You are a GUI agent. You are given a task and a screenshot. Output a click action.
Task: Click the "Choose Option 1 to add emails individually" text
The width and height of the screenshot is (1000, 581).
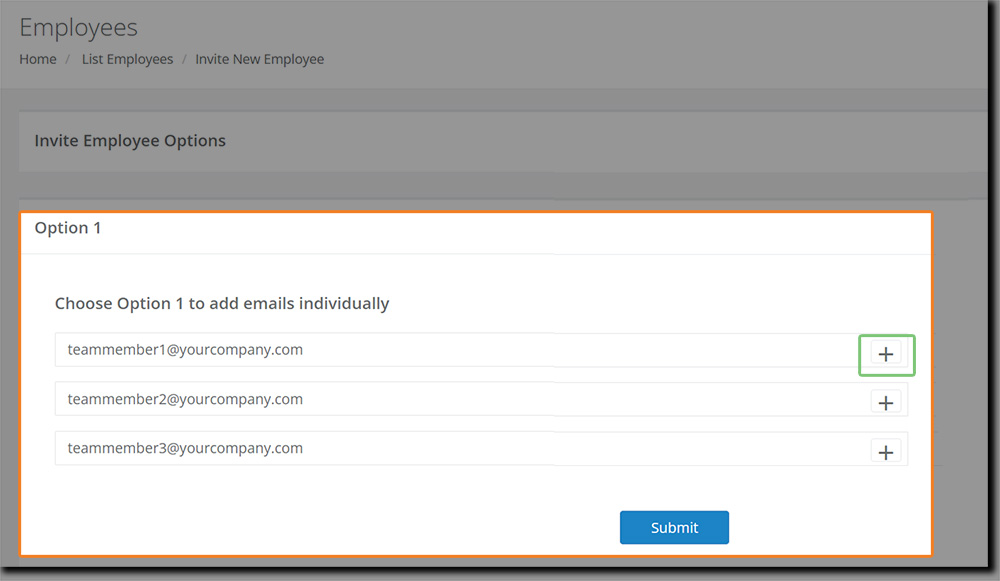(x=222, y=303)
